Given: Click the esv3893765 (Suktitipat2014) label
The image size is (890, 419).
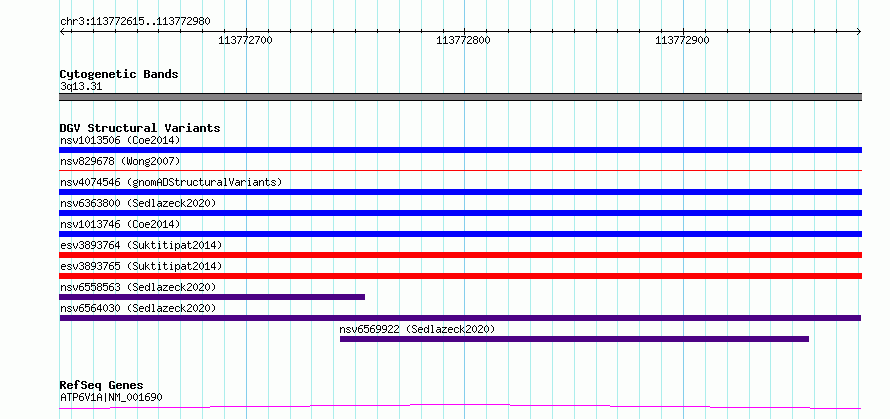Looking at the screenshot, I should click(x=141, y=266).
